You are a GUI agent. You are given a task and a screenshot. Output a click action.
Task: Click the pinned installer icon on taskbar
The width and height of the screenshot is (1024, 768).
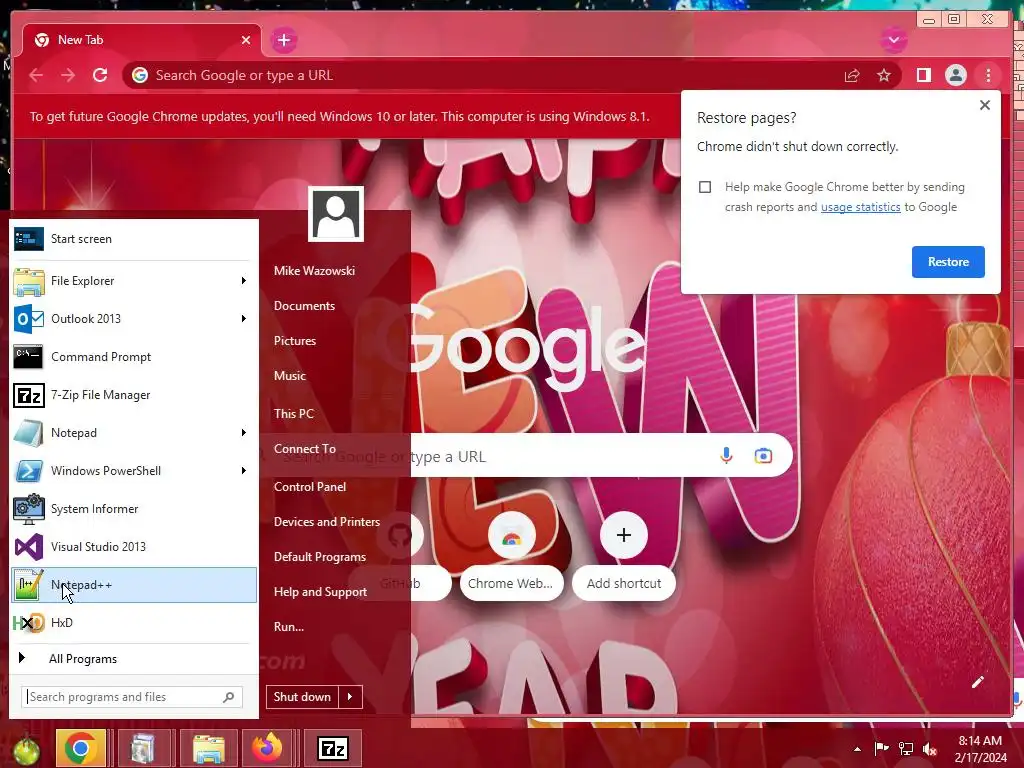(142, 748)
